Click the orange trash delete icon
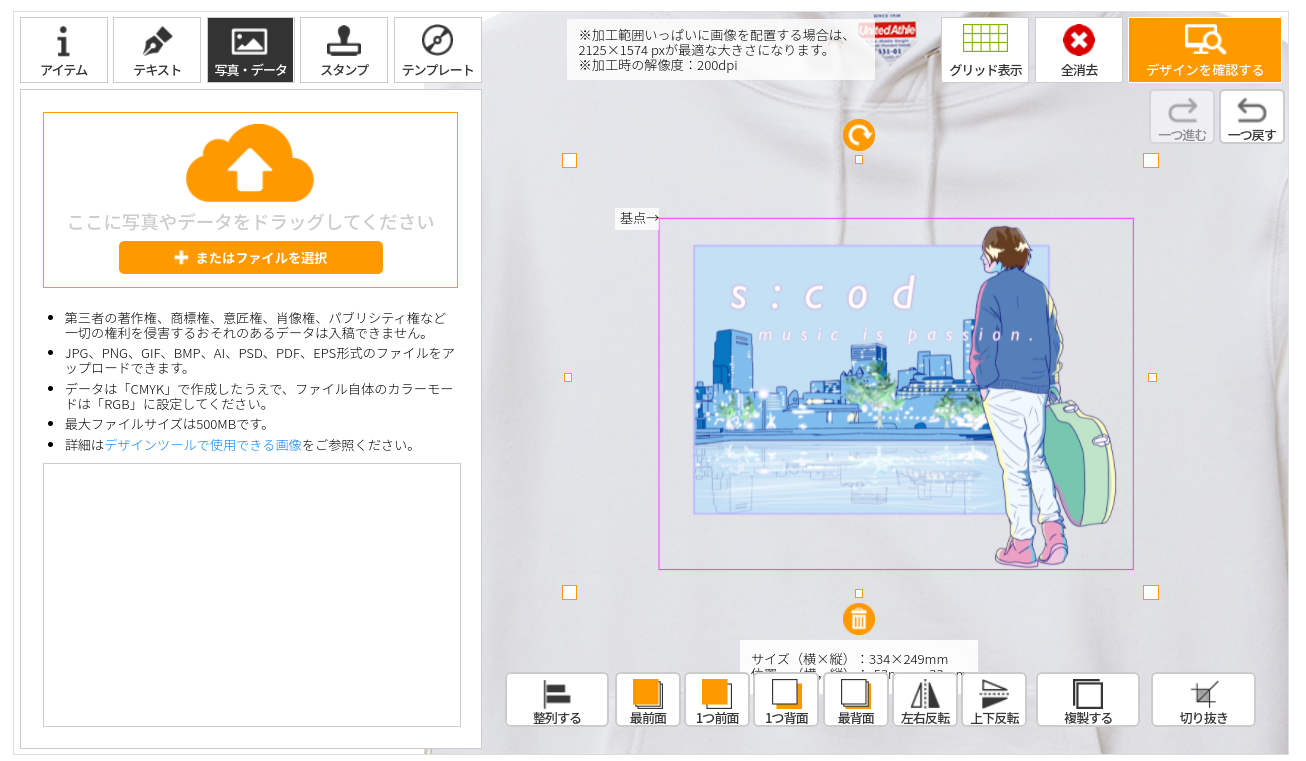The height and width of the screenshot is (761, 1306). [x=859, y=619]
